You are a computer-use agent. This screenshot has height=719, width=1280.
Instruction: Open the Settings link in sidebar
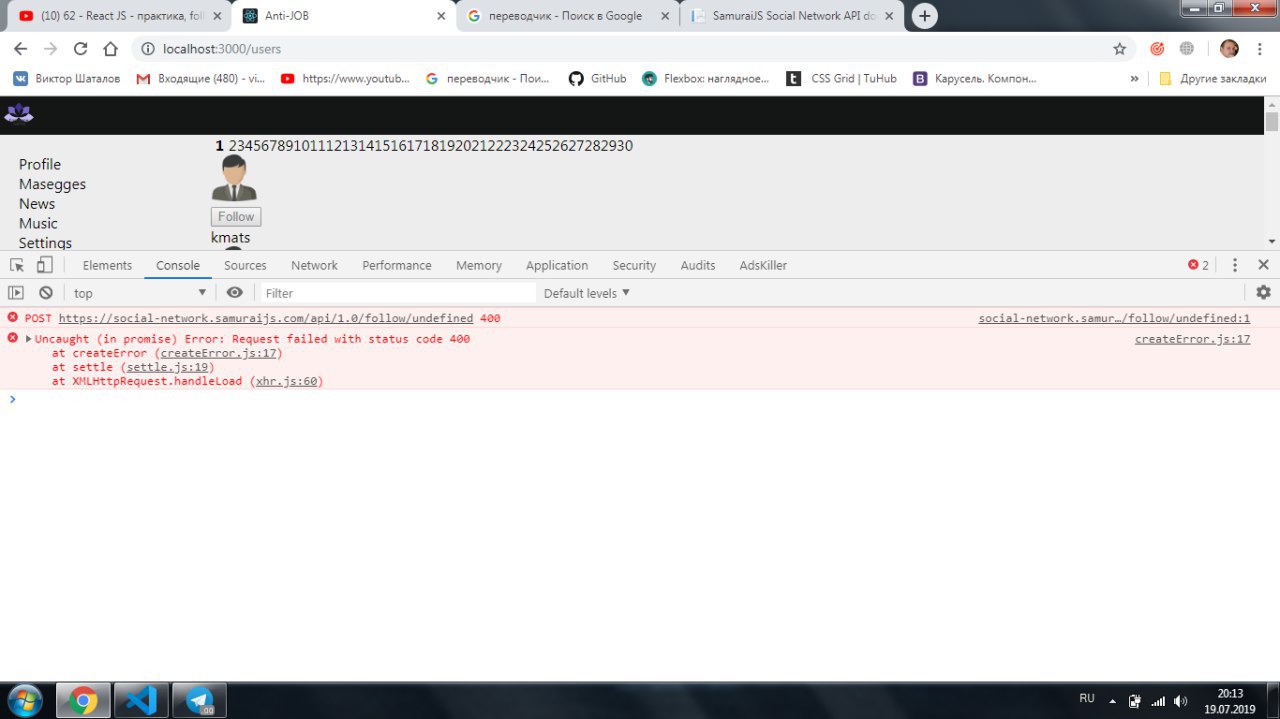pyautogui.click(x=45, y=243)
